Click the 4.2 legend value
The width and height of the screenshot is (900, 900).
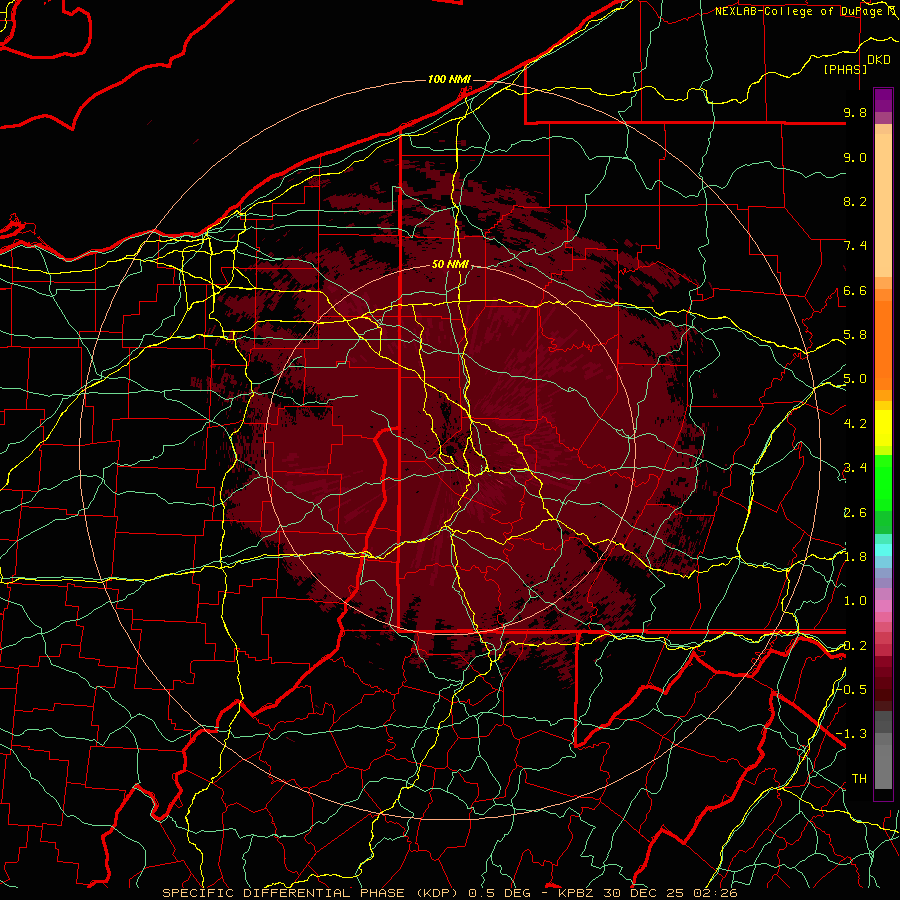click(x=855, y=424)
